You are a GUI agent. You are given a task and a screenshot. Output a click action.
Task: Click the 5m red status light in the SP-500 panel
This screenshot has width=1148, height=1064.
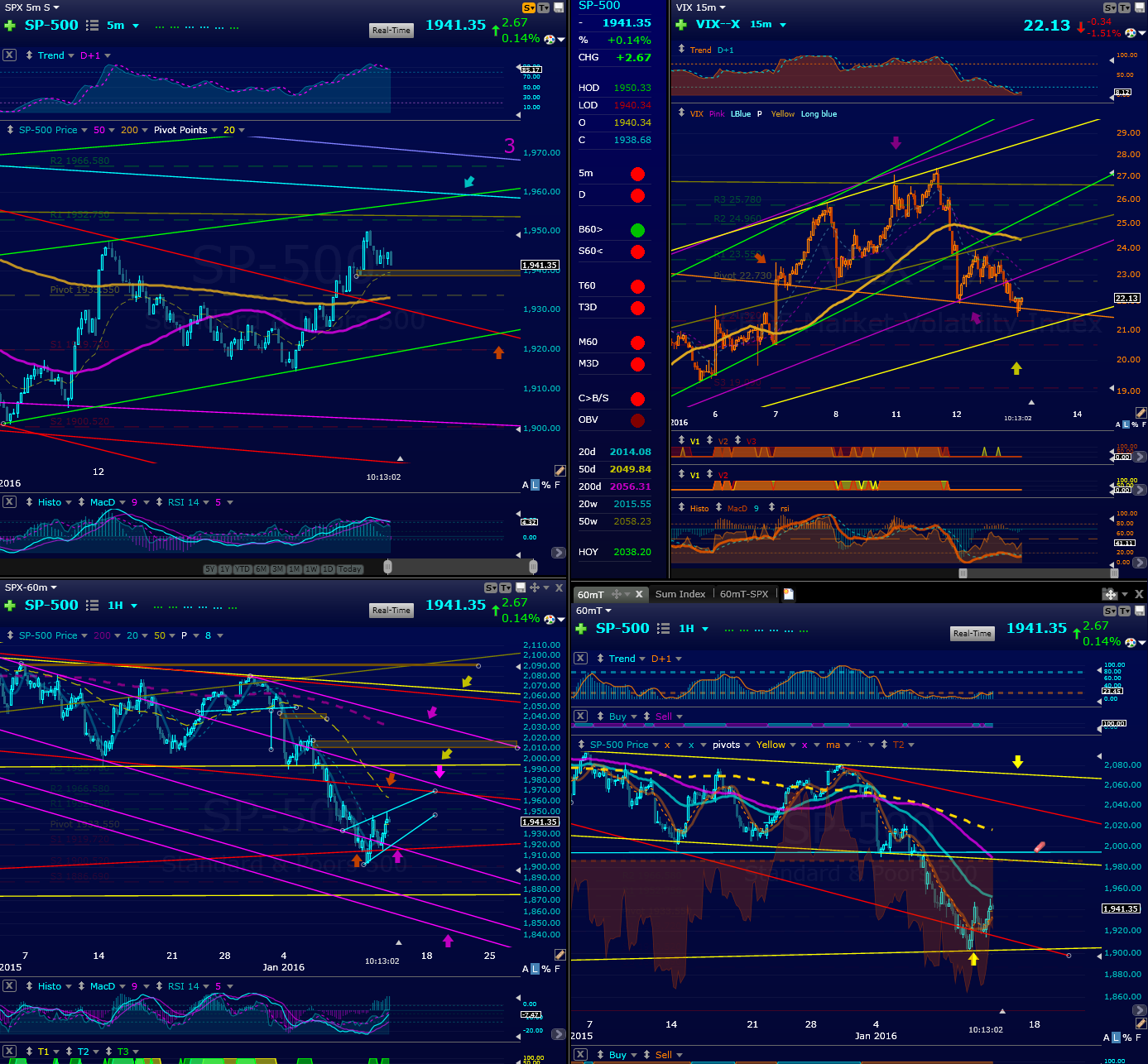click(637, 174)
